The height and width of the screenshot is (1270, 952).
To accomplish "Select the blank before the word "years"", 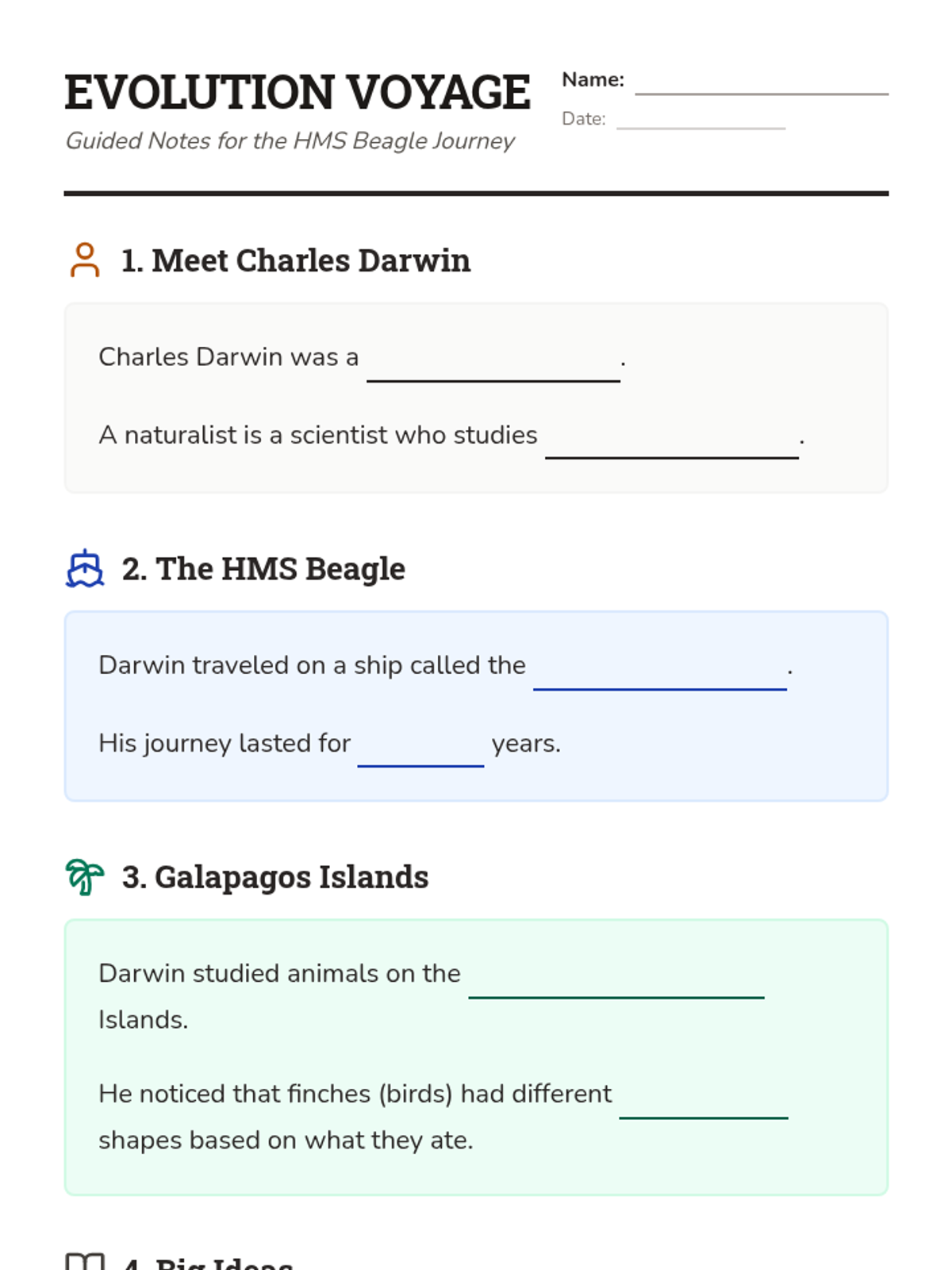I will pyautogui.click(x=420, y=750).
